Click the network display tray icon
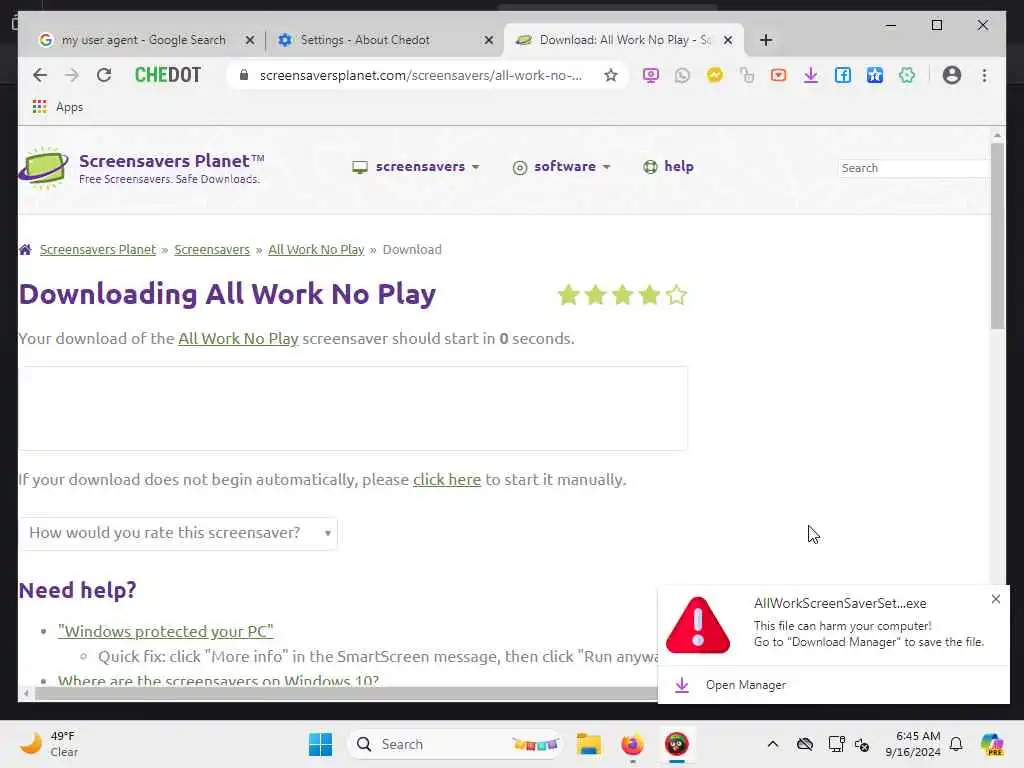Screen dimensions: 1024x768 pyautogui.click(x=836, y=744)
